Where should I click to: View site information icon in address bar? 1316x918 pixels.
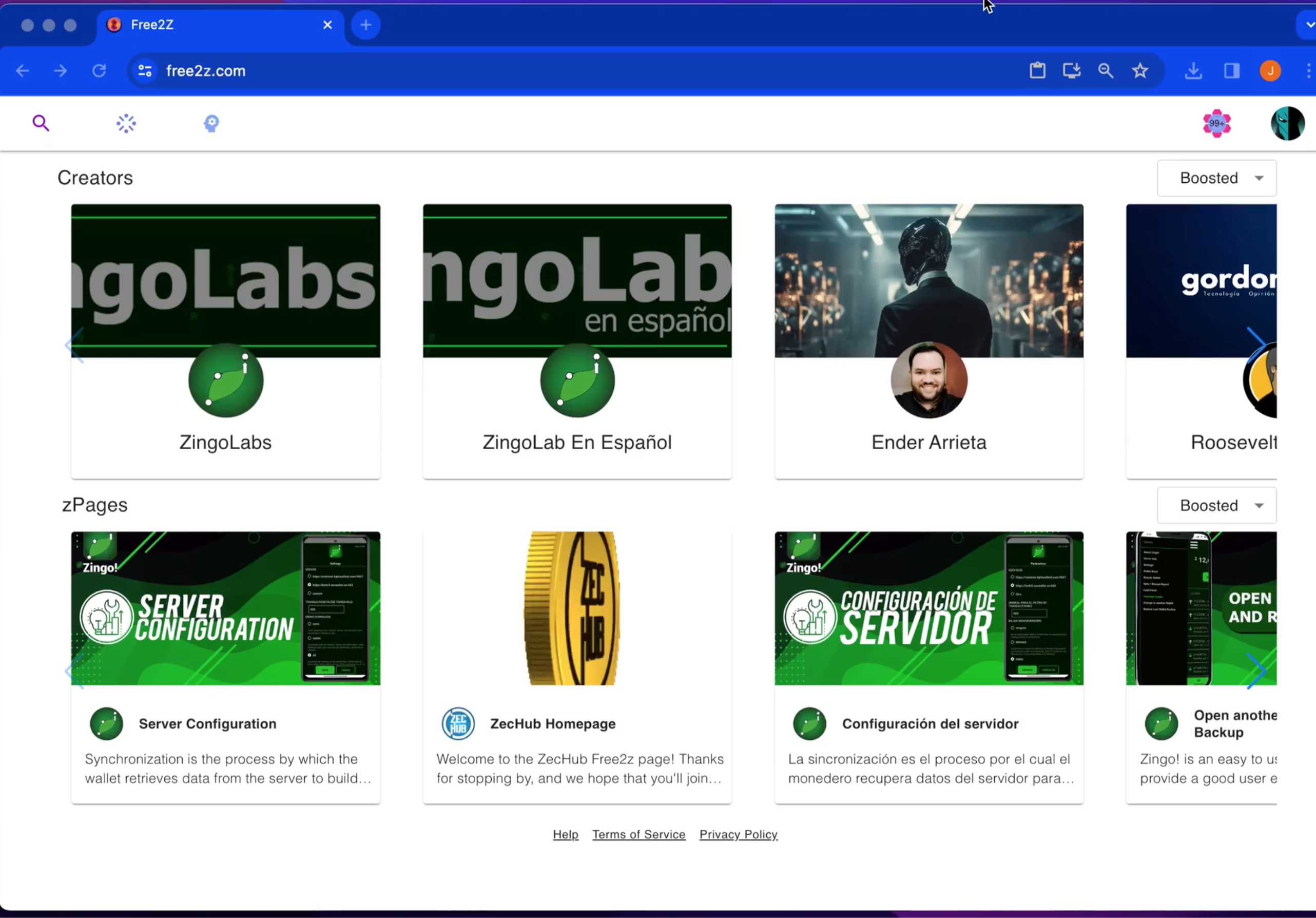click(x=145, y=70)
